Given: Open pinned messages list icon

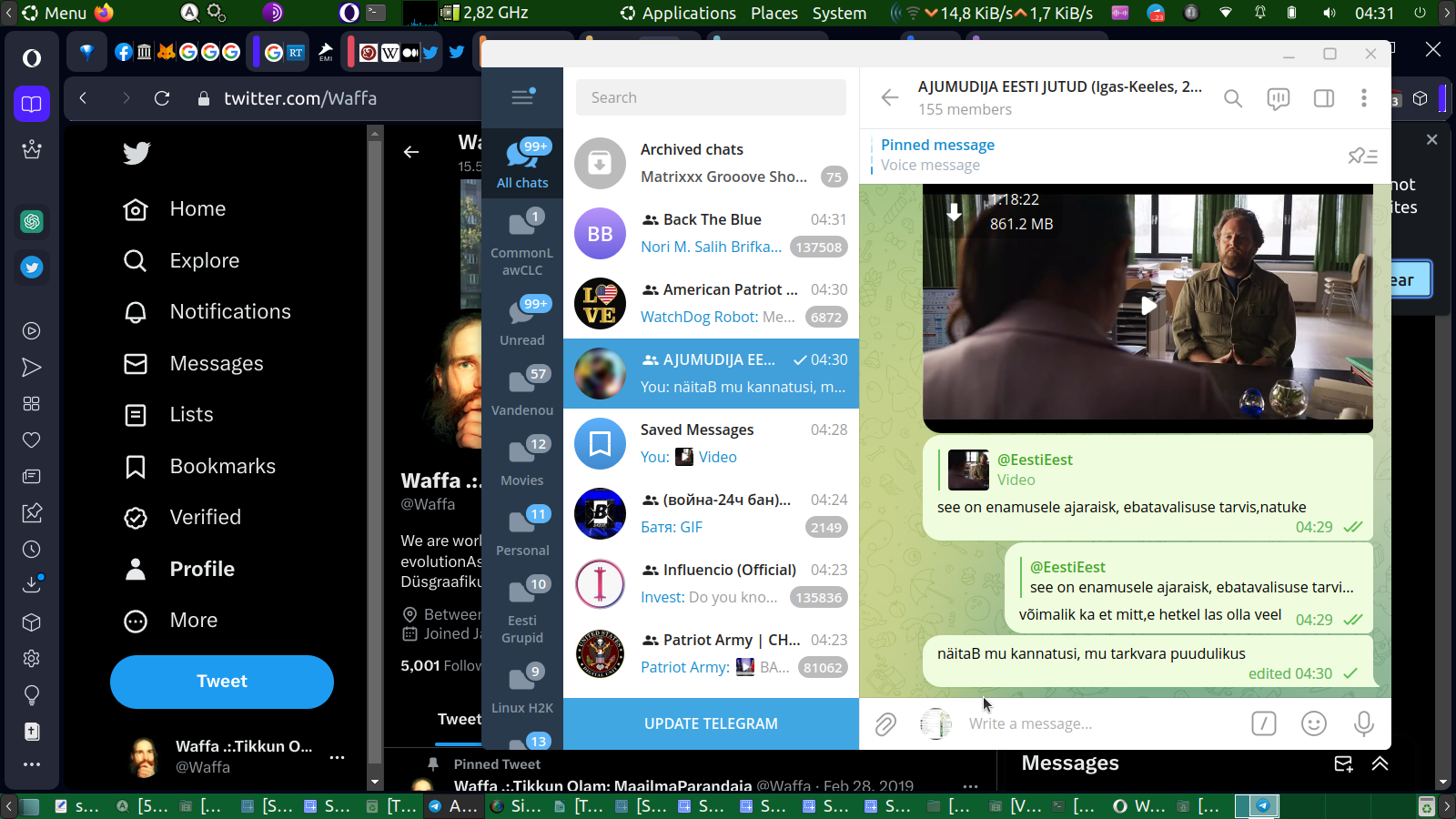Looking at the screenshot, I should 1362,156.
